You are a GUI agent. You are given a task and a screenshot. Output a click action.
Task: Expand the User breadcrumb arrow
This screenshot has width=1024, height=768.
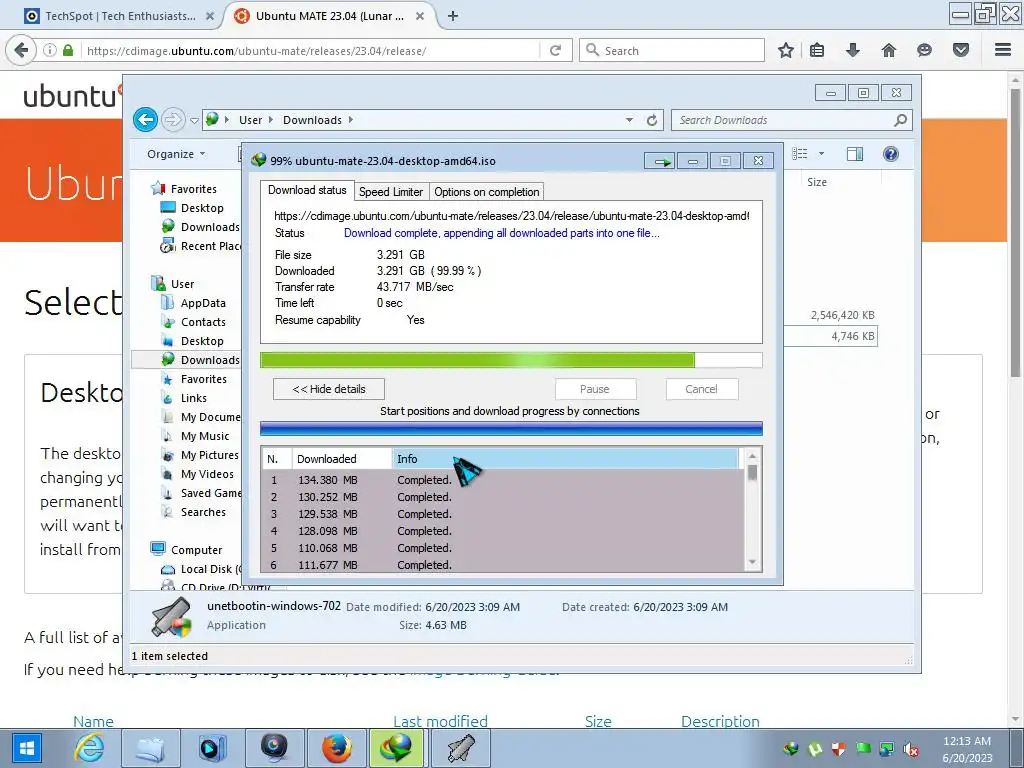(271, 120)
